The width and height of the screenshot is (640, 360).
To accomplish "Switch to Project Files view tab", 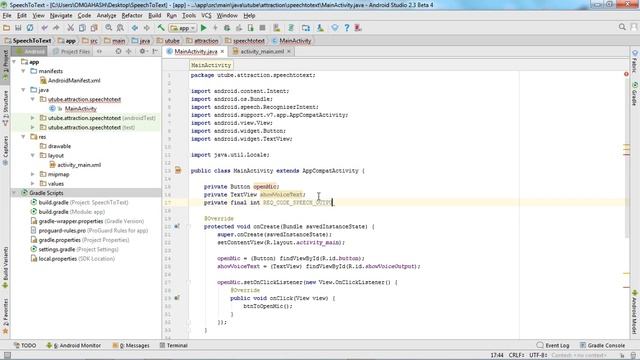I will (72, 51).
